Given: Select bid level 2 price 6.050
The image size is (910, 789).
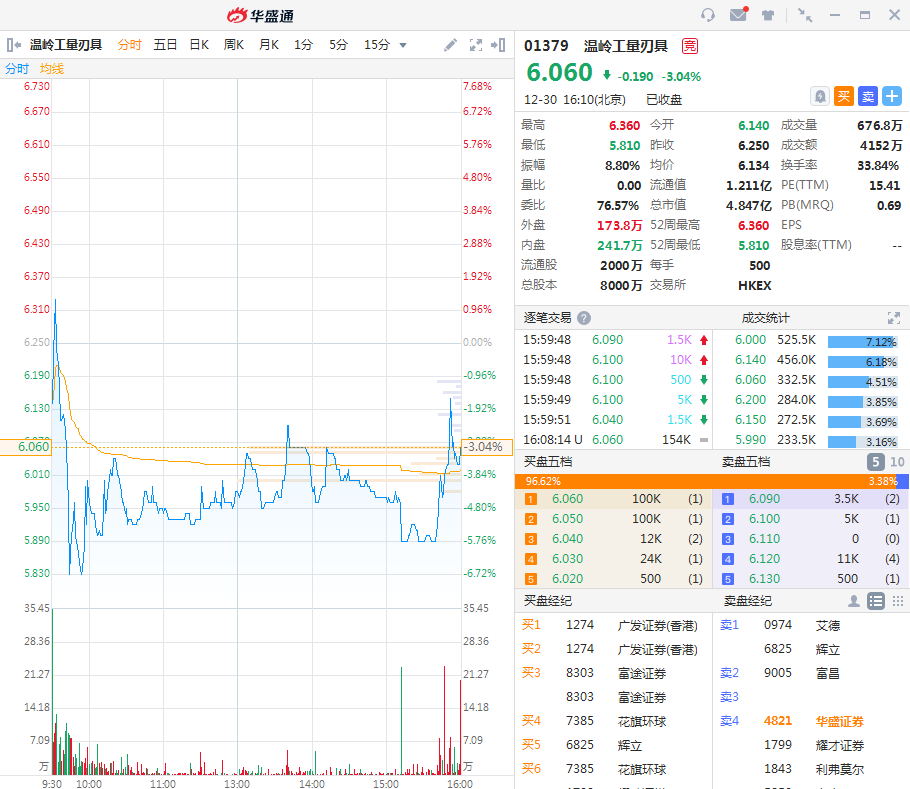Looking at the screenshot, I should (x=567, y=519).
